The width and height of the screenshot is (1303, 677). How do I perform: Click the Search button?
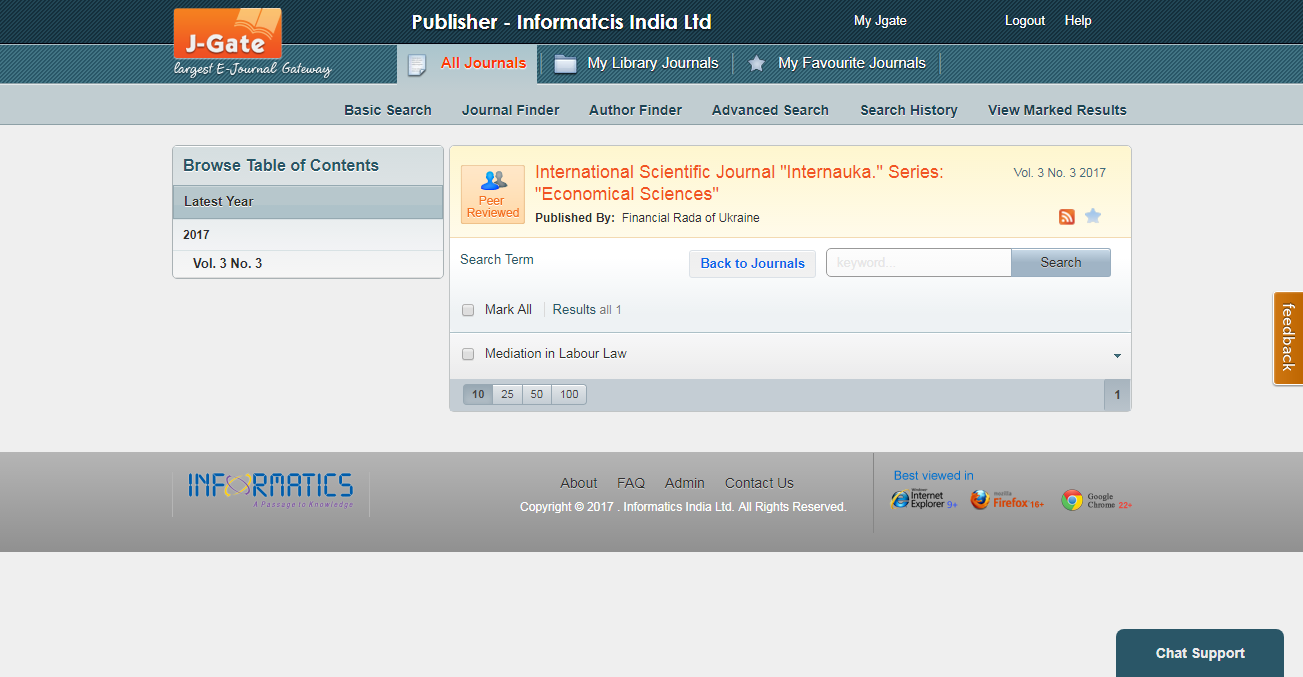pyautogui.click(x=1061, y=262)
